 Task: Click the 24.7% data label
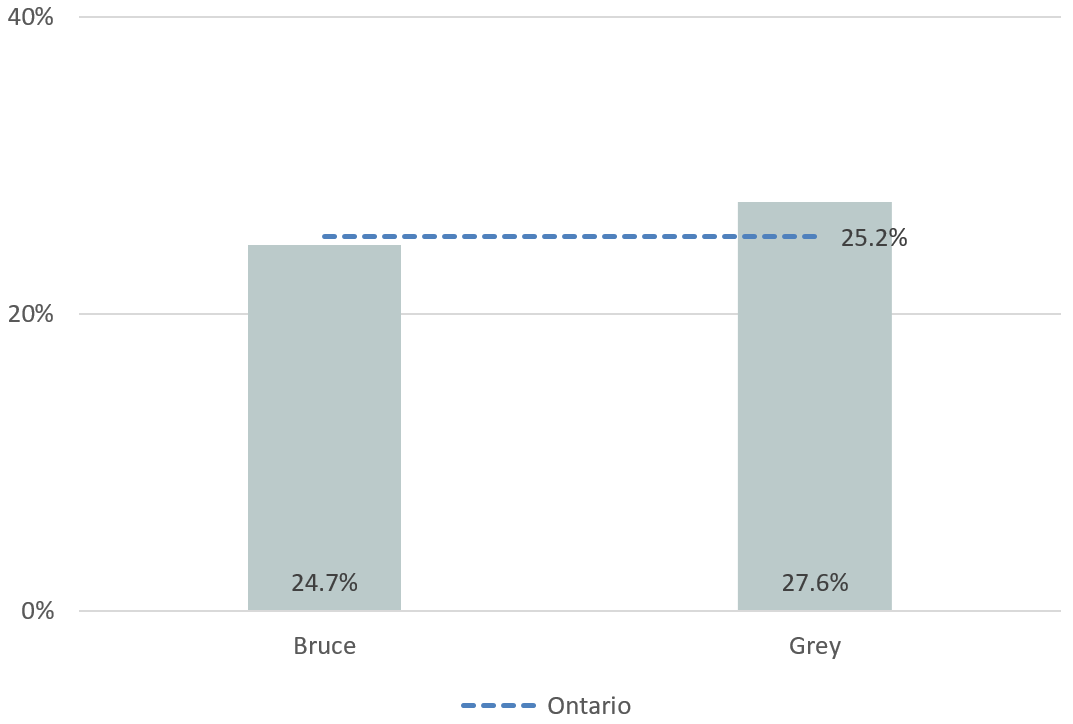pyautogui.click(x=324, y=583)
